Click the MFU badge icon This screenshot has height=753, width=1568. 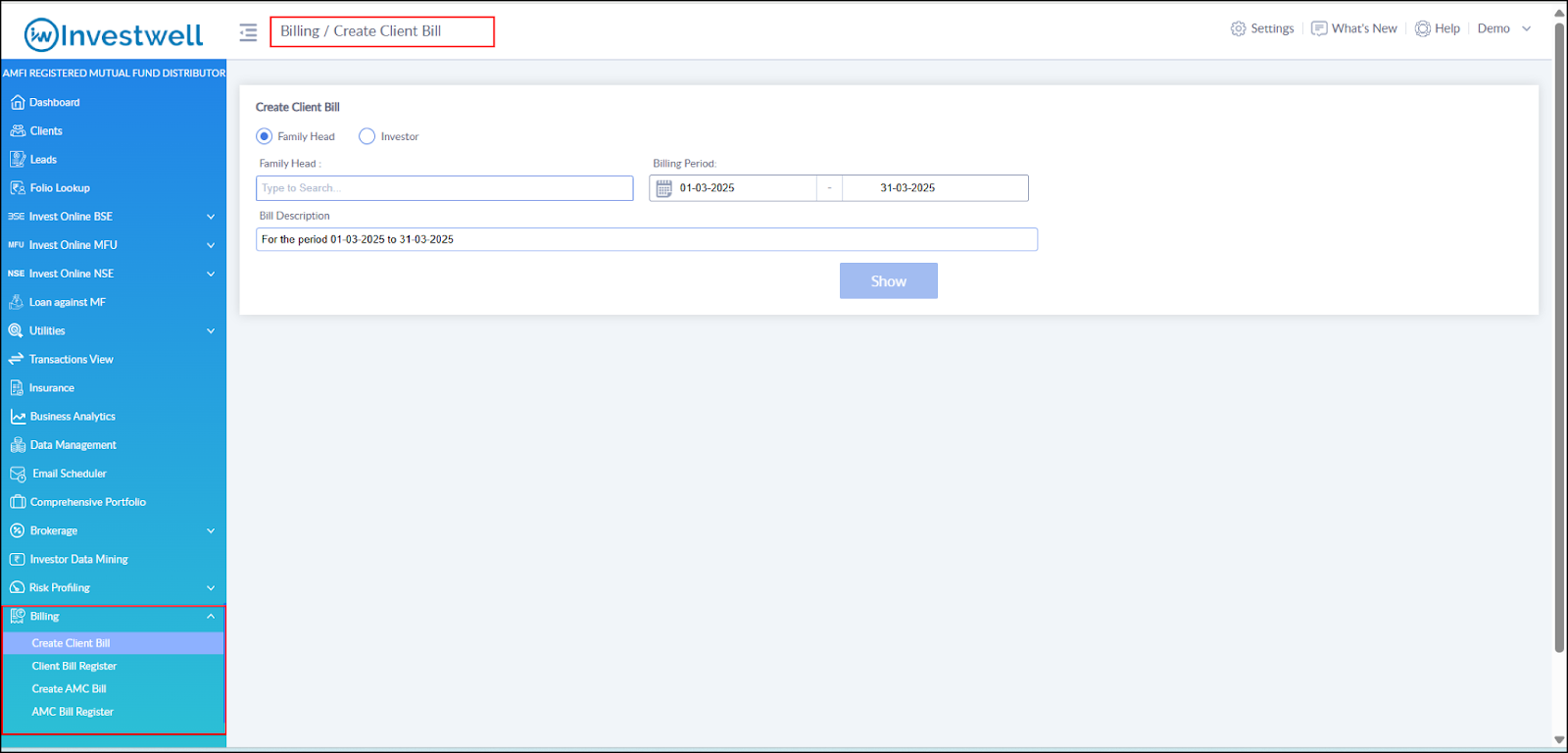pos(16,245)
